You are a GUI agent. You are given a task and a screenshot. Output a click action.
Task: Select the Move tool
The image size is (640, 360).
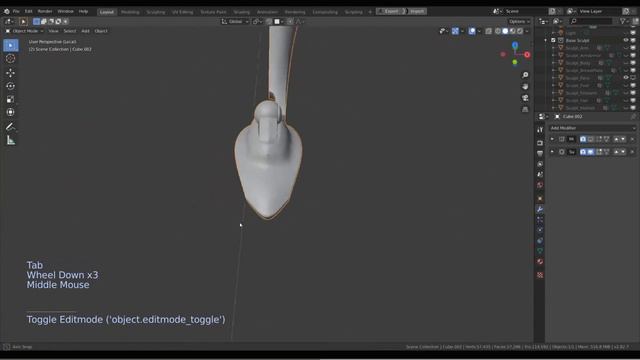pyautogui.click(x=11, y=73)
